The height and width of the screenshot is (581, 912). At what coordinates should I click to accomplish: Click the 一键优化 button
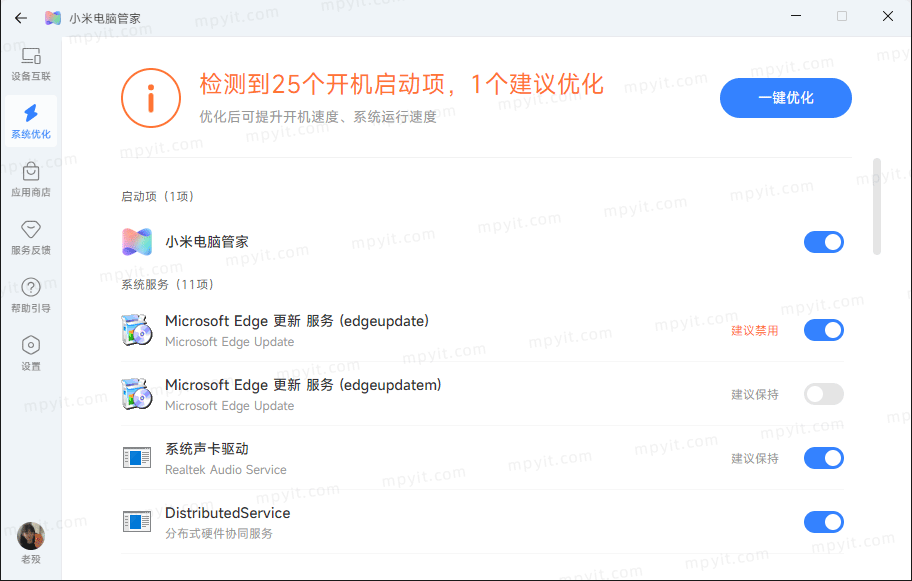(x=786, y=98)
